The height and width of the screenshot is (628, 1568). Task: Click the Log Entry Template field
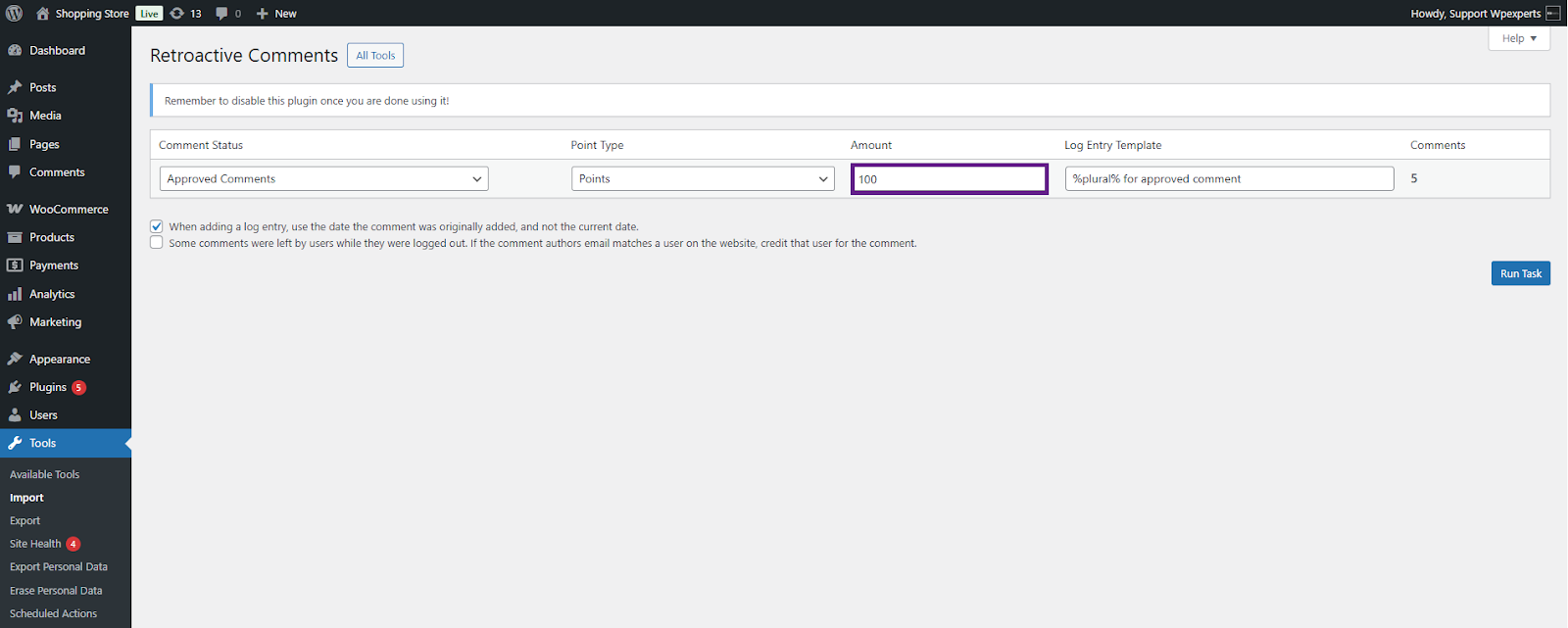(x=1229, y=179)
